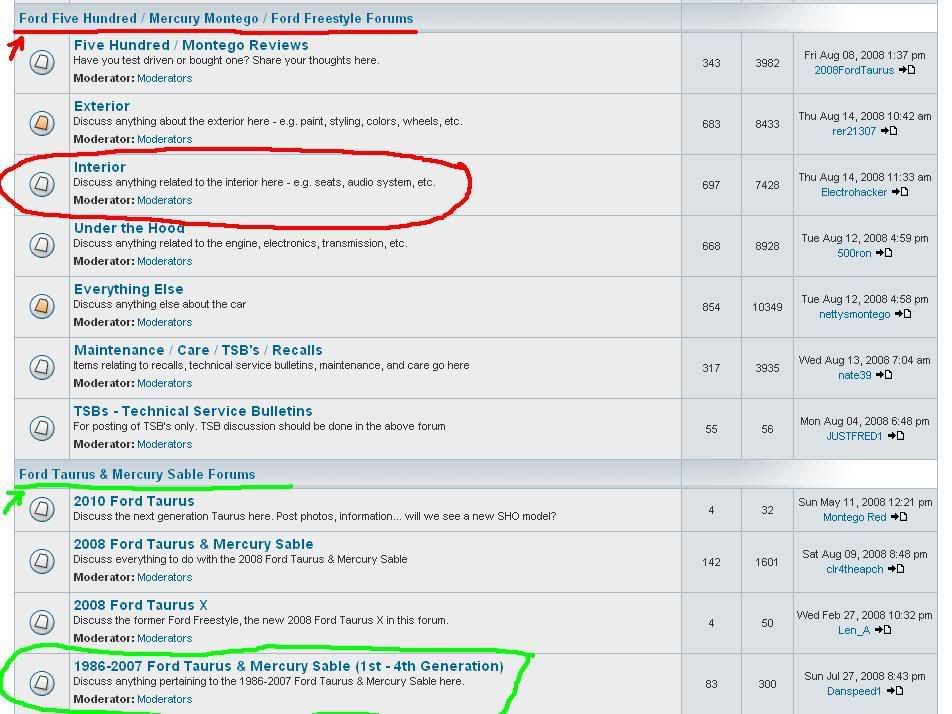Select post count 1601 in 2008 Taurus row
Image resolution: width=952 pixels, height=714 pixels.
[x=766, y=562]
